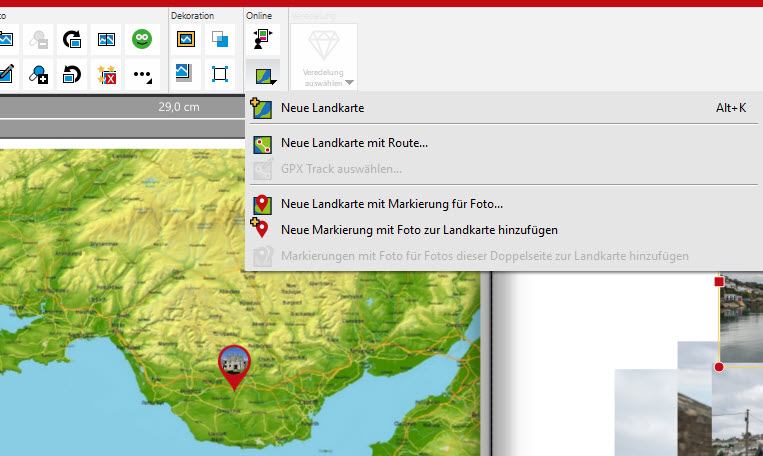Select the harbour photo on the right page

click(741, 317)
